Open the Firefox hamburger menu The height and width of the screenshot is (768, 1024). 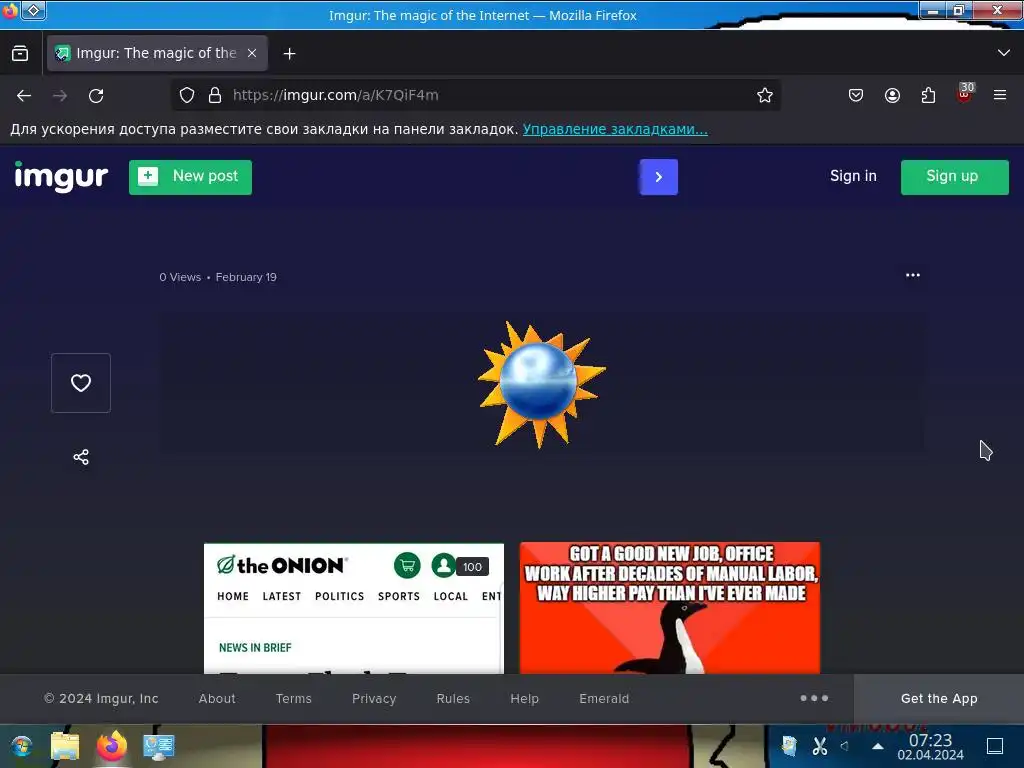pos(1000,95)
